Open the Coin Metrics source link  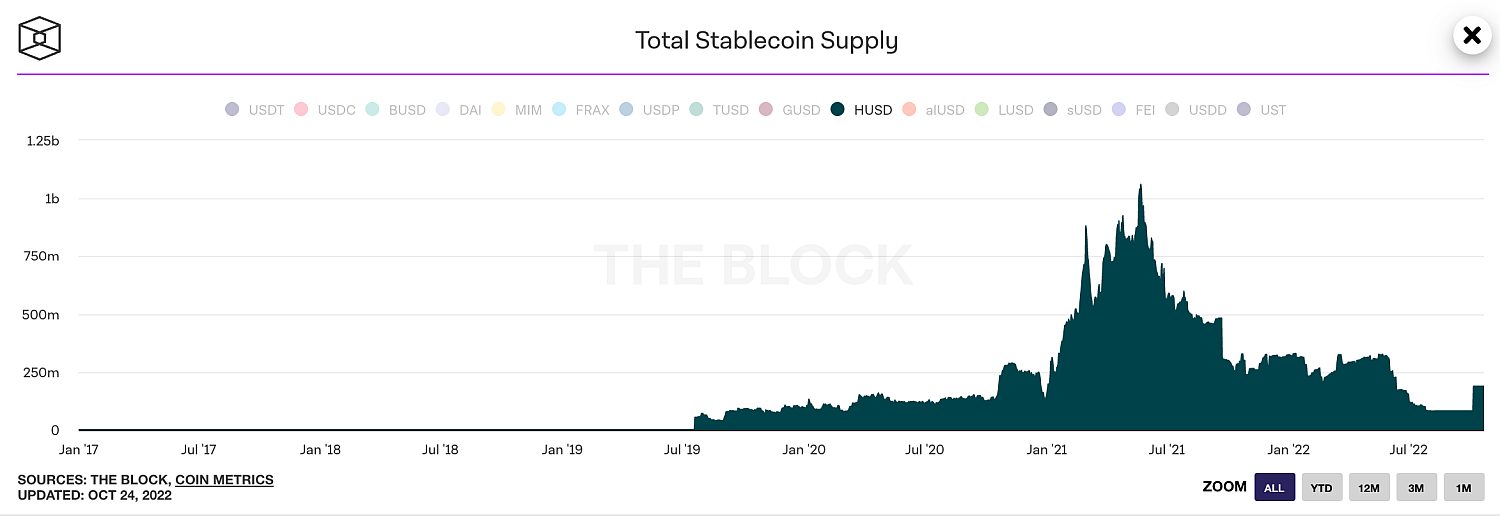click(224, 480)
